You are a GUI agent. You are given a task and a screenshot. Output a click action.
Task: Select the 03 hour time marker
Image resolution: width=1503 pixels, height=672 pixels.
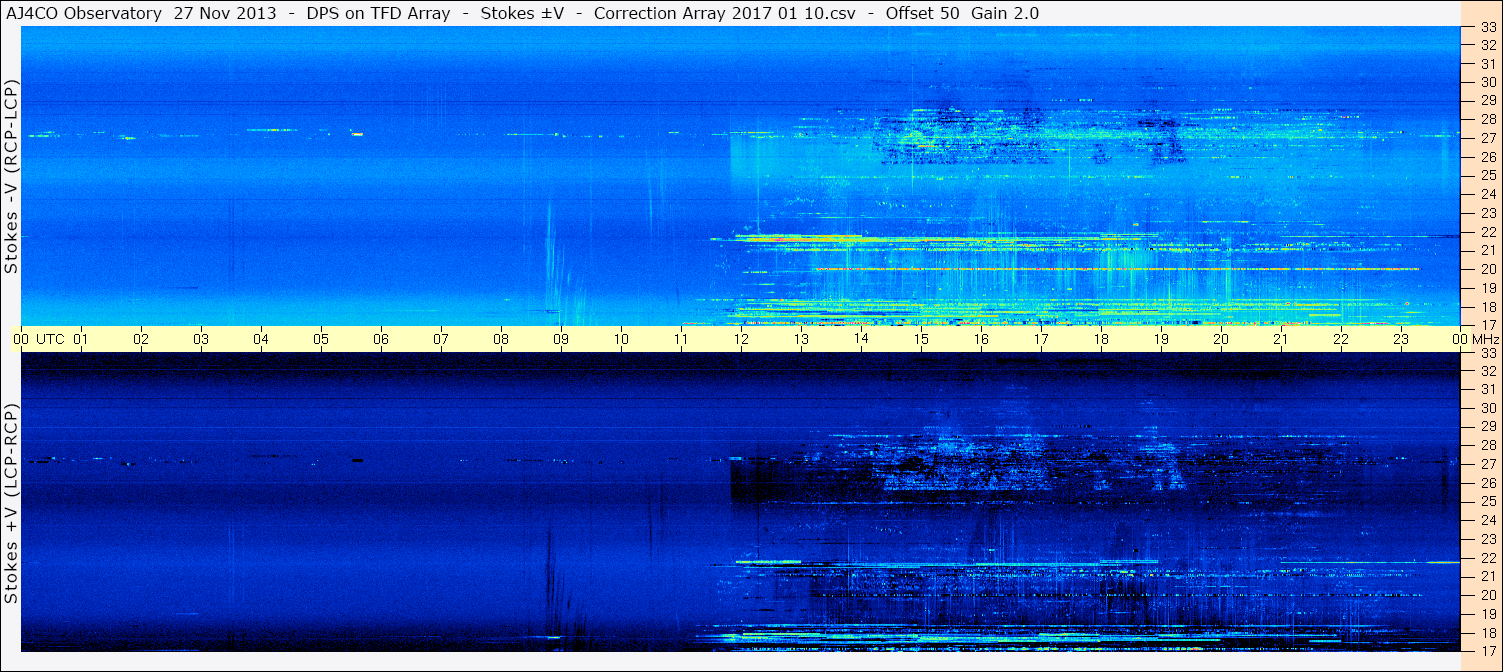pyautogui.click(x=201, y=339)
